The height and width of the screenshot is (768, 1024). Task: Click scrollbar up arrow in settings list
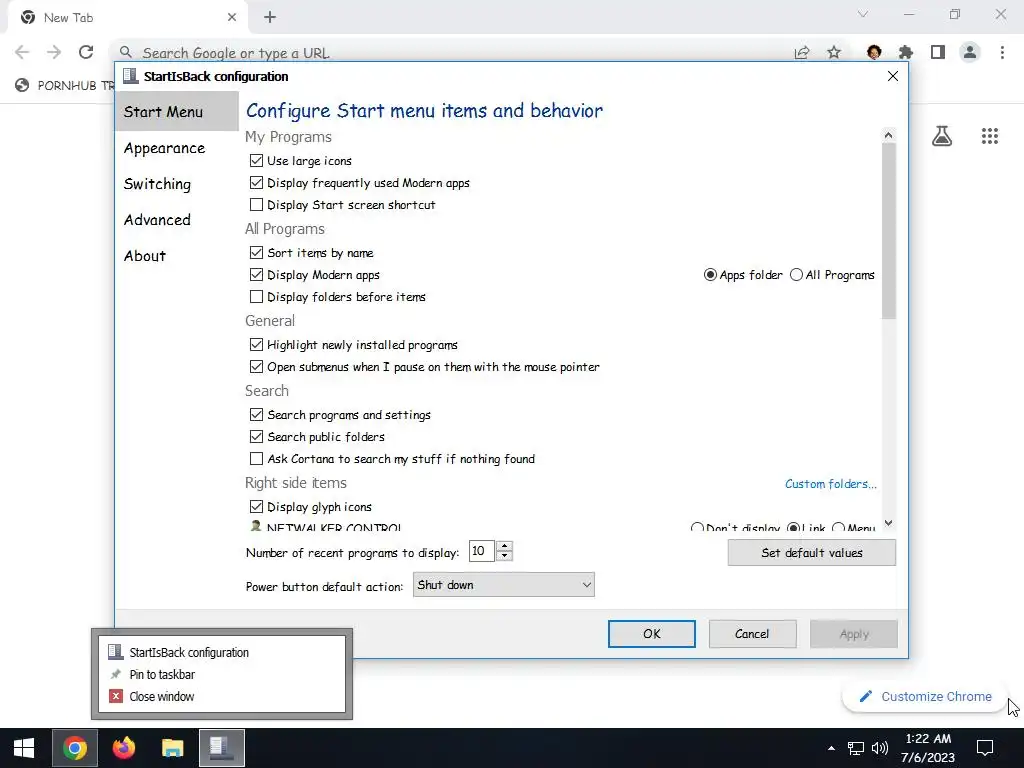coord(888,135)
